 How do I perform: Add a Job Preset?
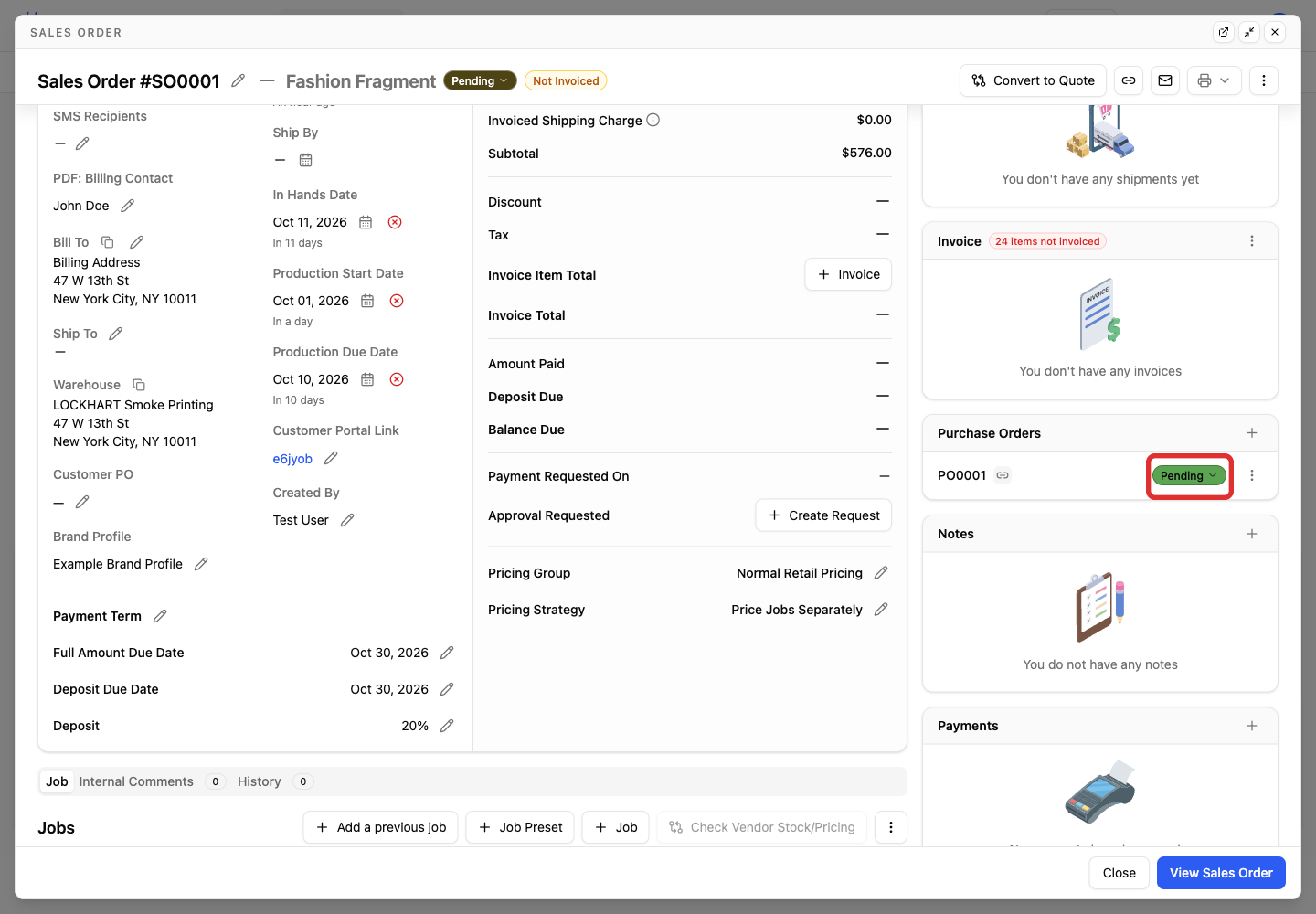click(520, 827)
